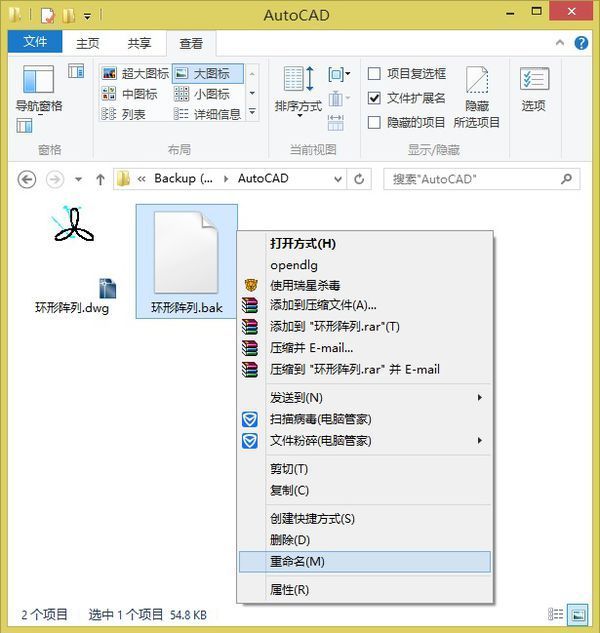
Task: Switch layout to Small icons
Action: click(x=202, y=94)
